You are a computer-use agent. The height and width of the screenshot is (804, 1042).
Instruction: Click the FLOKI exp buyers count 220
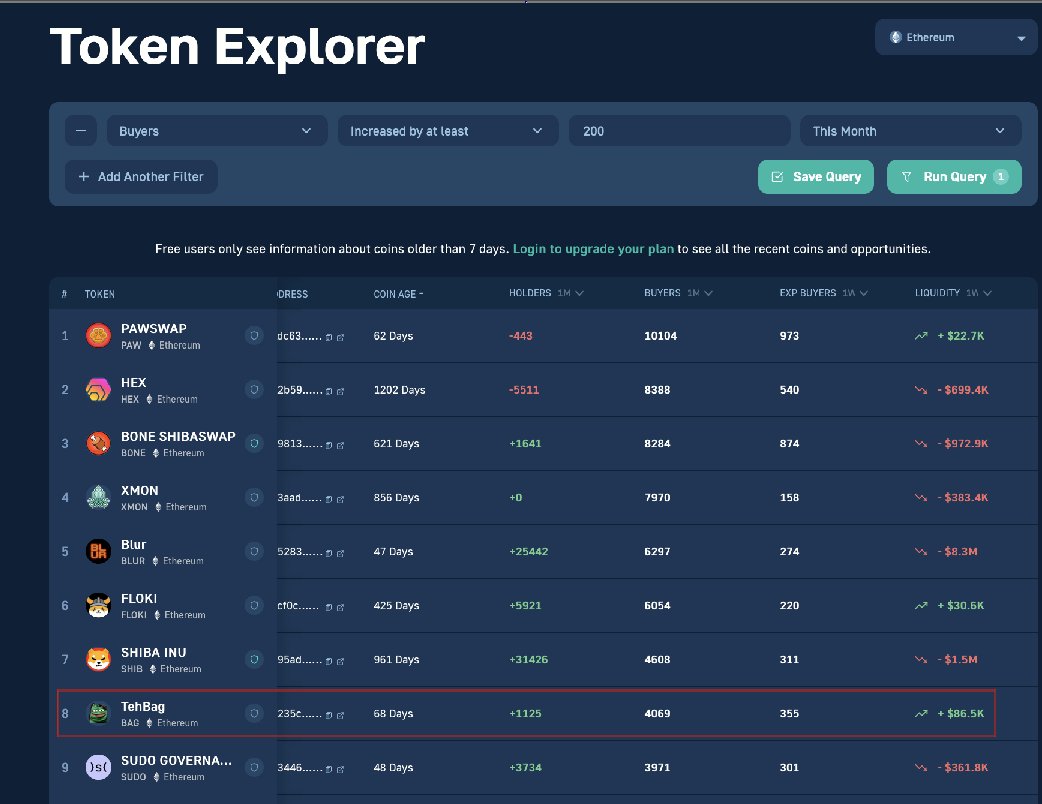789,605
